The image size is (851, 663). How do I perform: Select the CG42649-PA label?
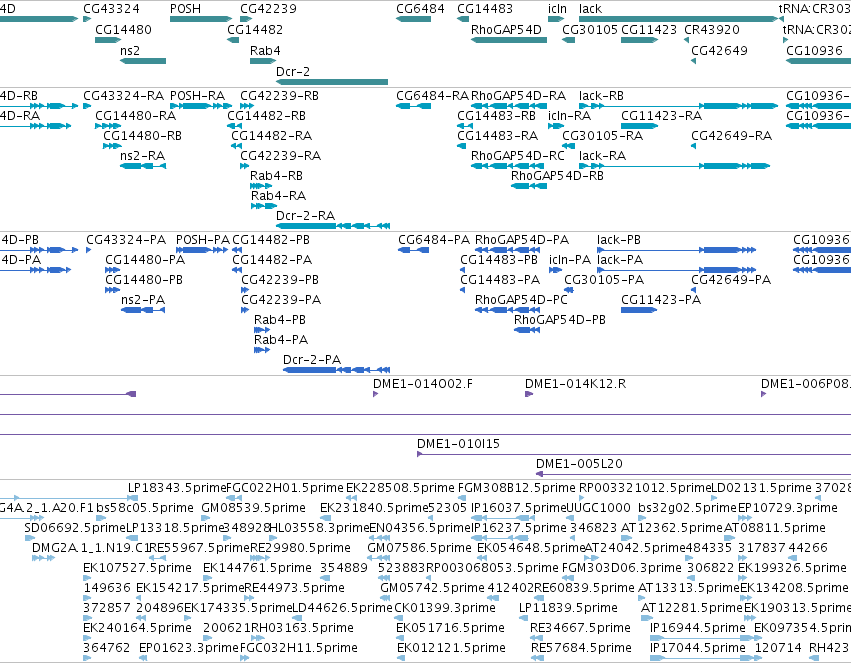tap(731, 279)
